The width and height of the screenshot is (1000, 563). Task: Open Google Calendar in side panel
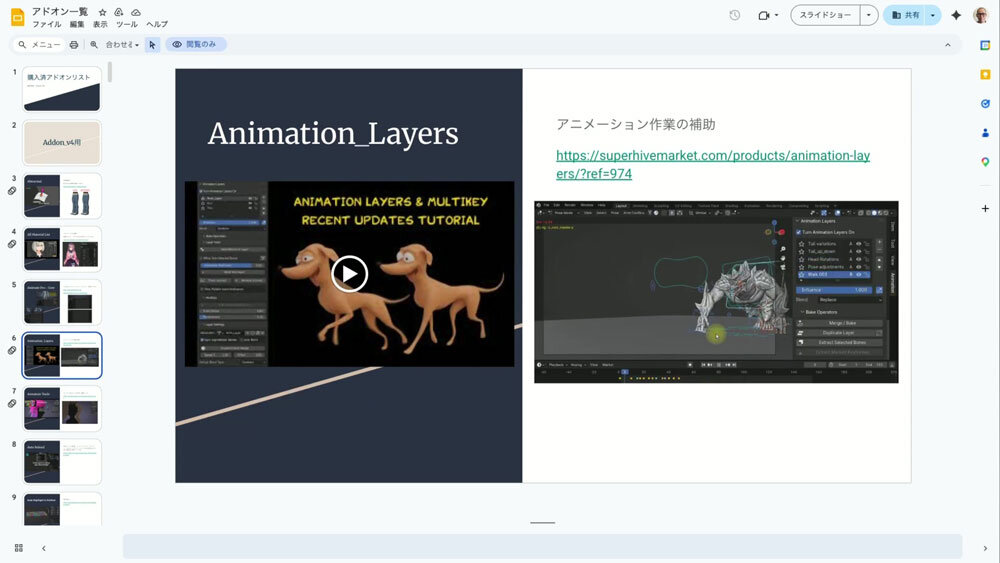point(985,45)
